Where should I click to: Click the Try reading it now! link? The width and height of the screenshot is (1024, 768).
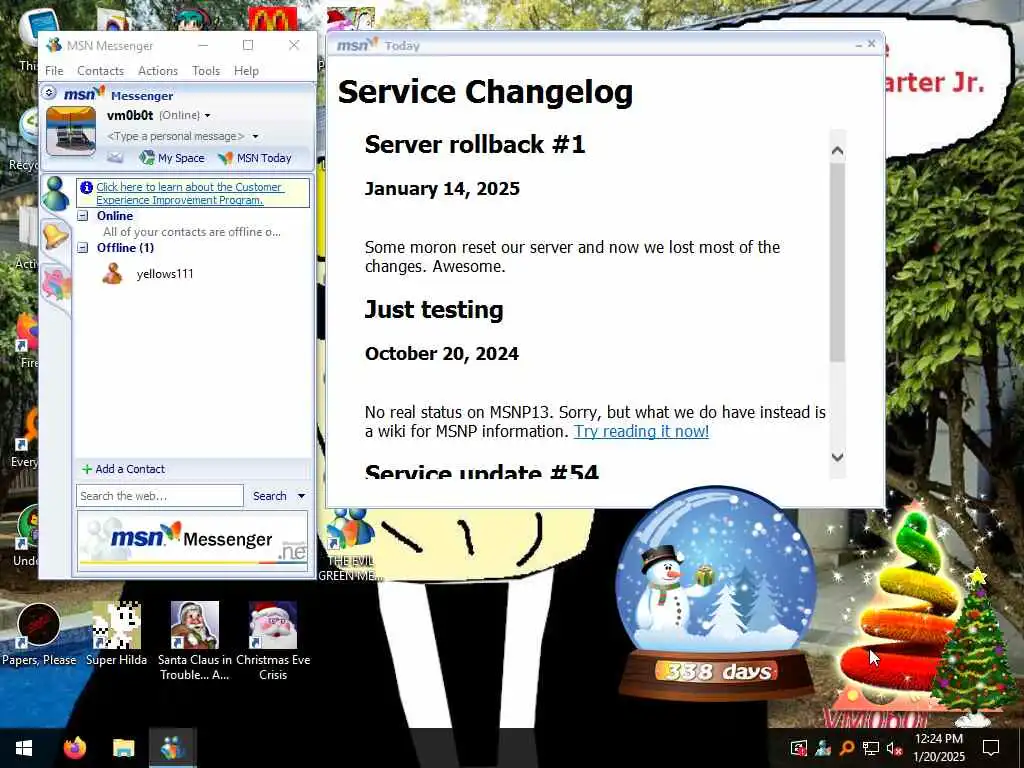[641, 432]
